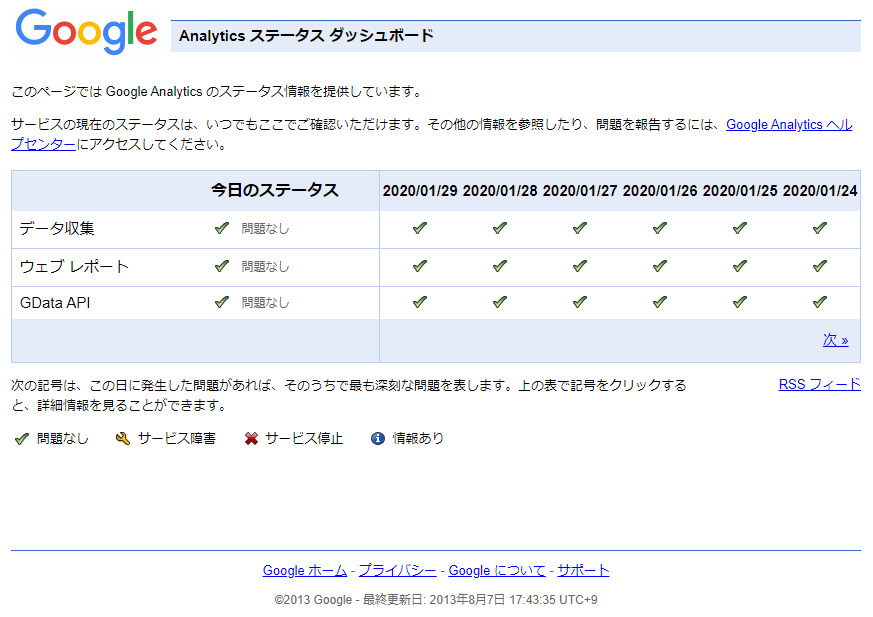Image resolution: width=873 pixels, height=617 pixels.
Task: Click the サービス停止 legend label
Action: click(x=304, y=439)
